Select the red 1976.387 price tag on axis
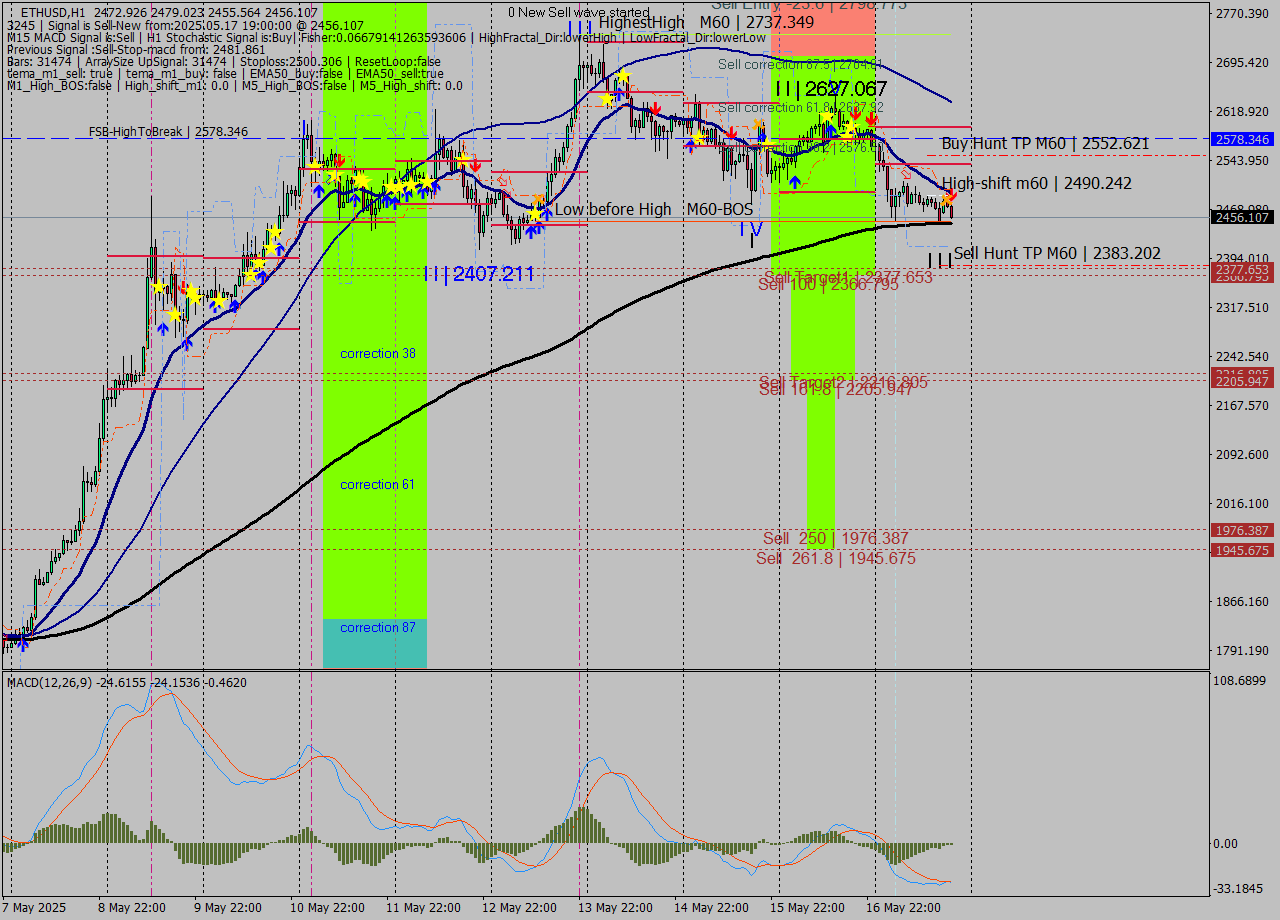 1242,530
